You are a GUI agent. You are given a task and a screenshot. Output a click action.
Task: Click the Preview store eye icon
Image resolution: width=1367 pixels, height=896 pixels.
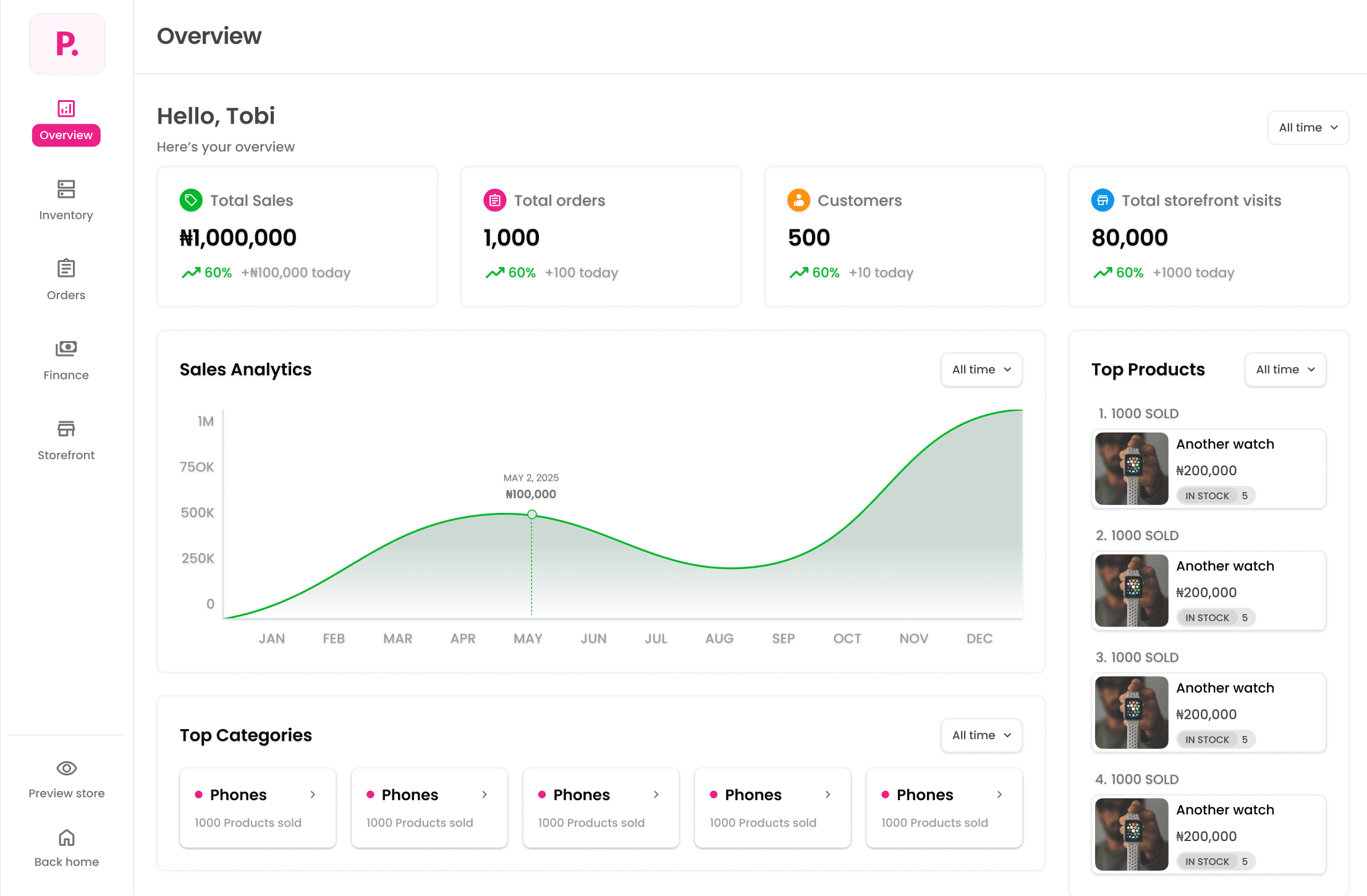coord(66,768)
